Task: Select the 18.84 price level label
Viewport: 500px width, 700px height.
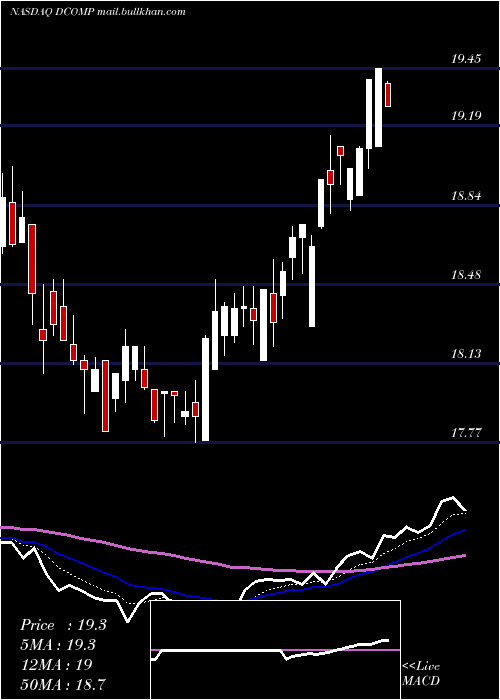Action: point(466,196)
